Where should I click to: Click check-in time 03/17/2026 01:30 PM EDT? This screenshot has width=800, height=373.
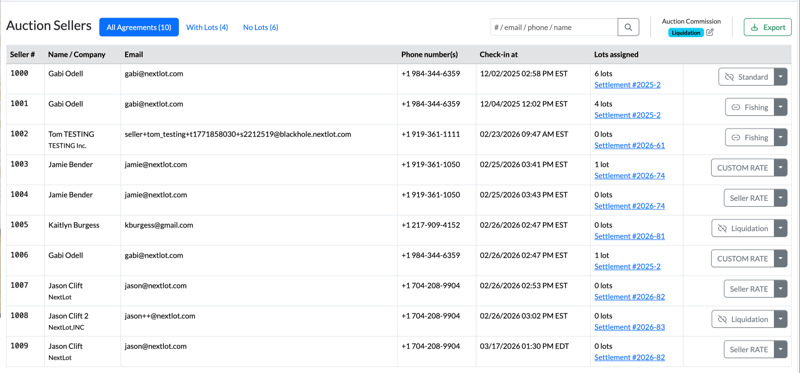523,346
